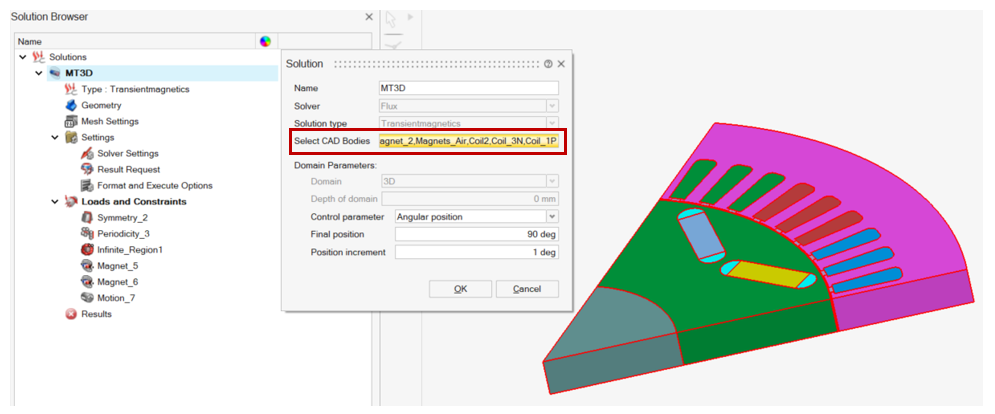Click the Infinite_Region1 icon
This screenshot has width=995, height=414.
87,249
